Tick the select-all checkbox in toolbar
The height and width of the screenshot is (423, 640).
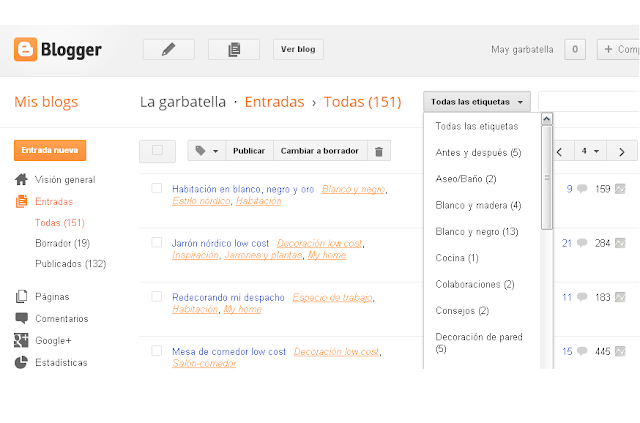tap(157, 151)
